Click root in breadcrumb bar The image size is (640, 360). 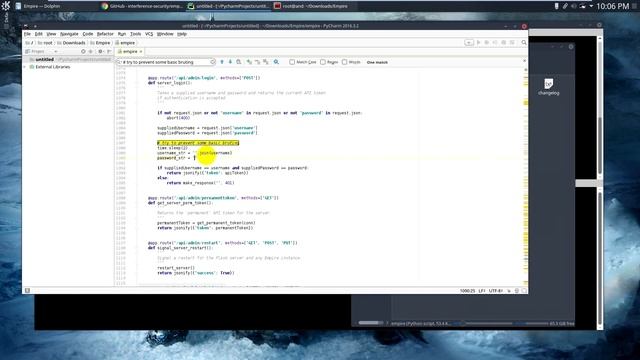tap(45, 42)
